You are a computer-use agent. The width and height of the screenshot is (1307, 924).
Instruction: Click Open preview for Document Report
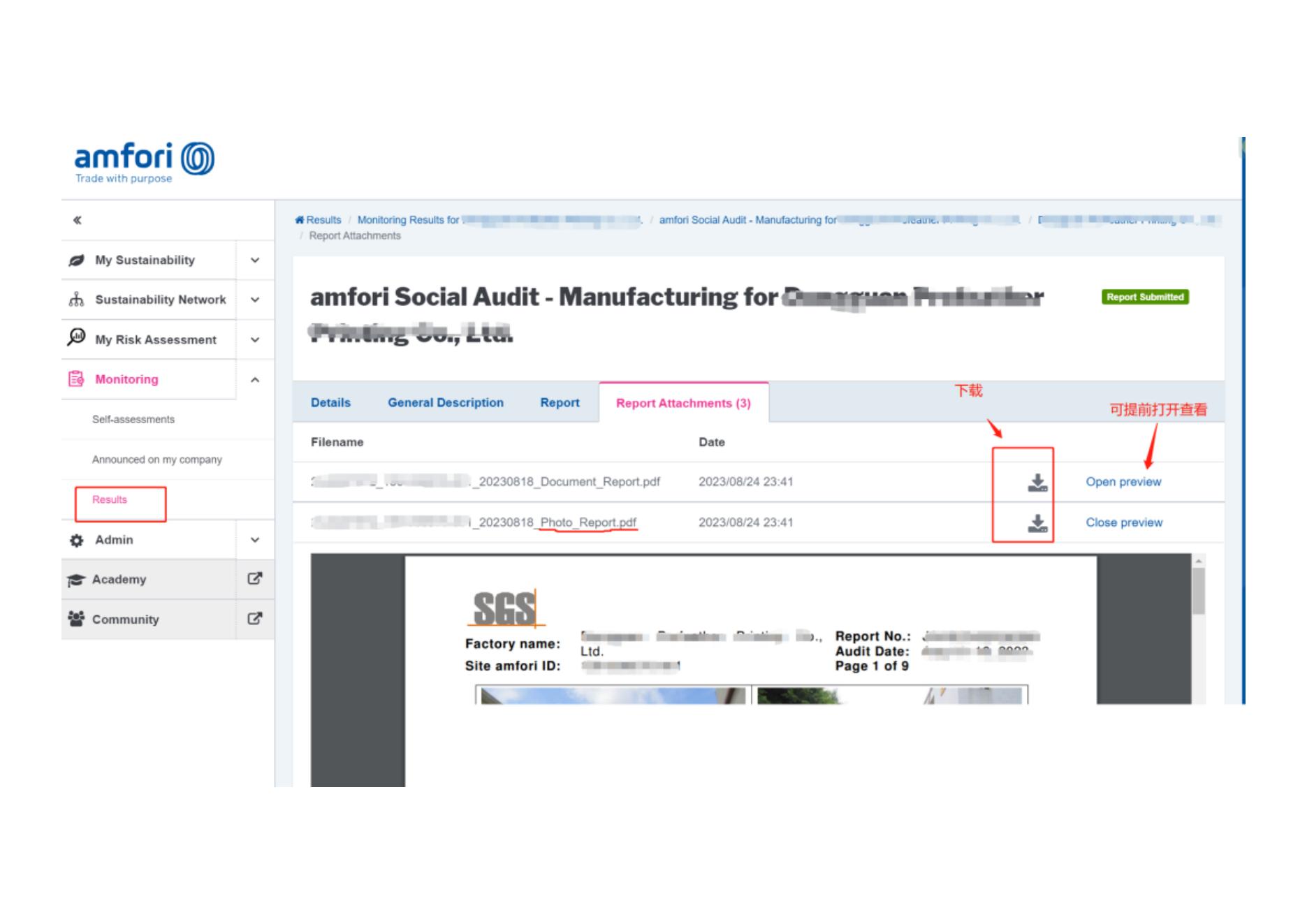click(1123, 482)
